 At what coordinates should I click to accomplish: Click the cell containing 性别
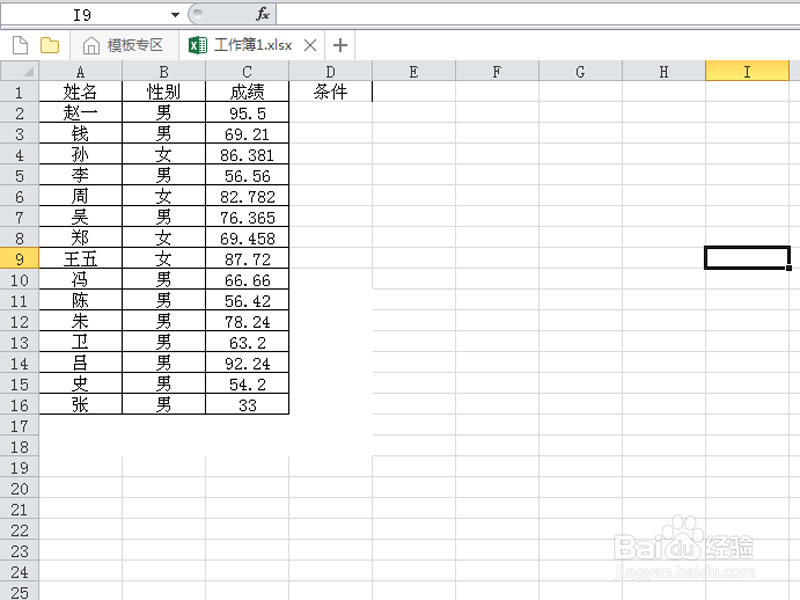(164, 92)
